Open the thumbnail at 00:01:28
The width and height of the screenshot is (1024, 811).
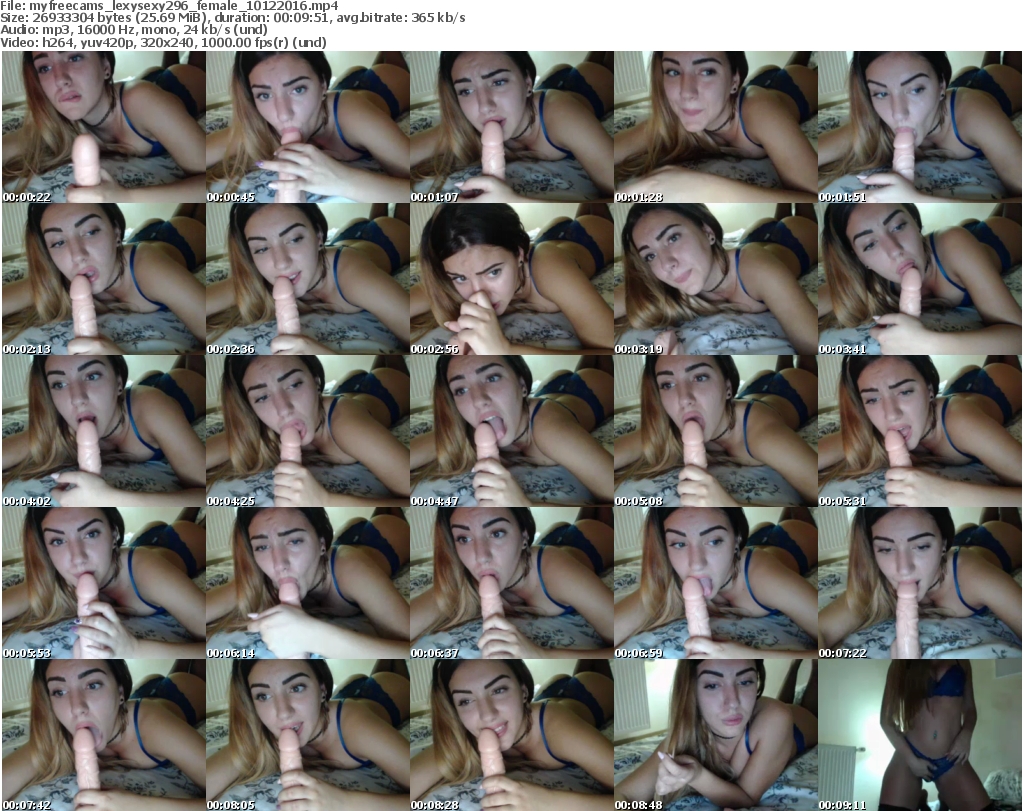(x=715, y=127)
